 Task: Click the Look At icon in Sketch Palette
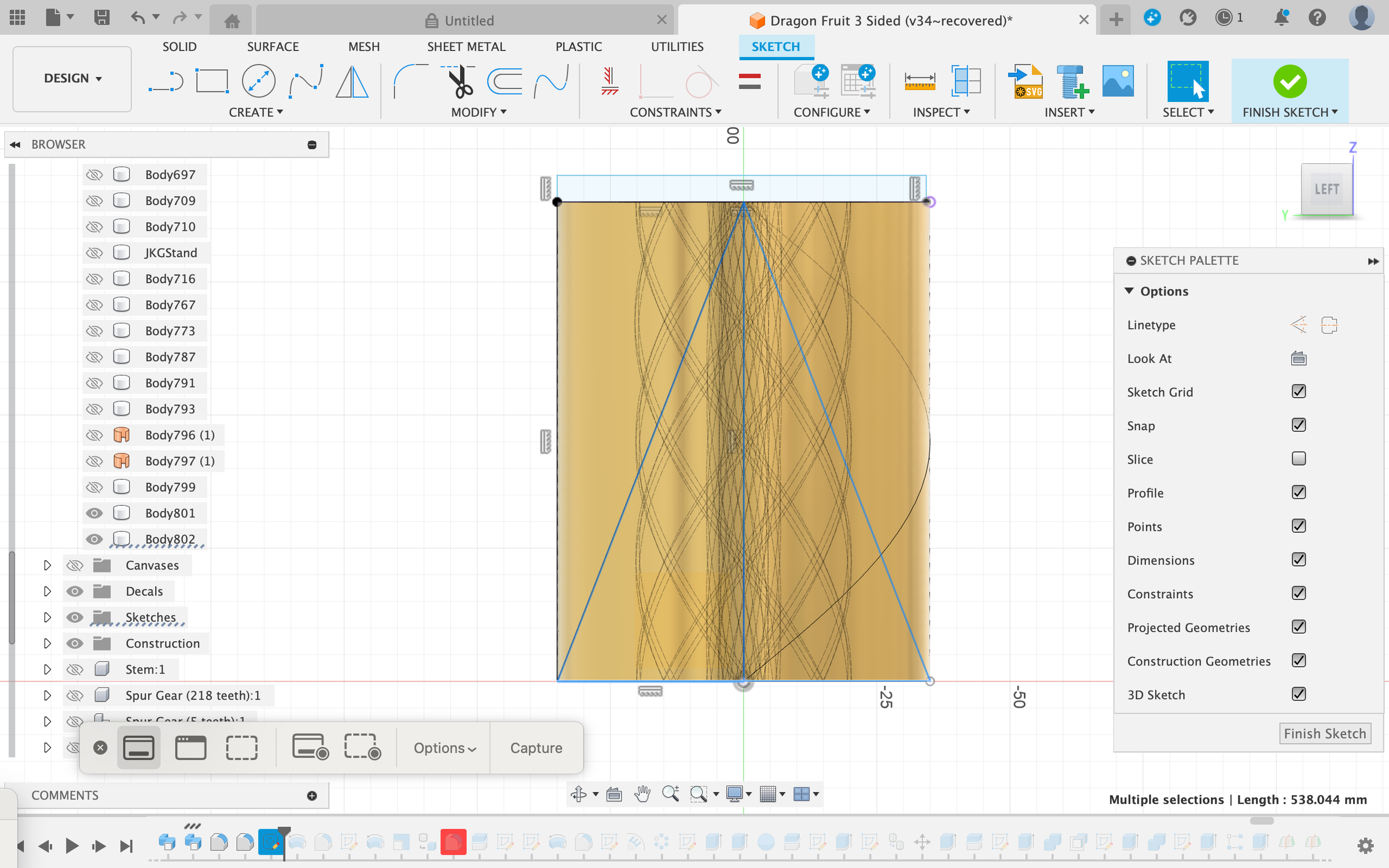[1298, 359]
